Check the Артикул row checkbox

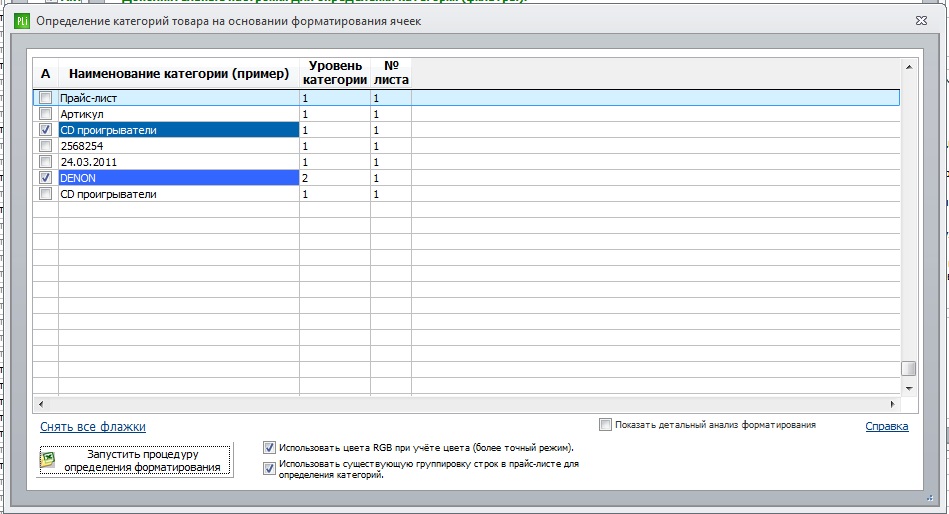coord(45,114)
